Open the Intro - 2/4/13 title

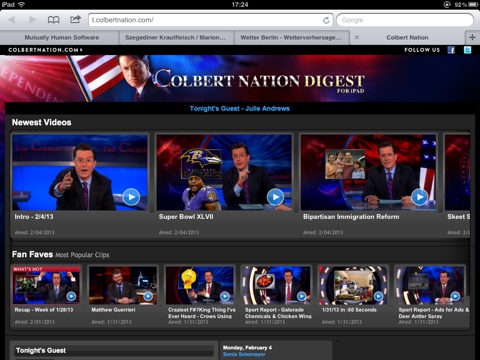coord(34,217)
